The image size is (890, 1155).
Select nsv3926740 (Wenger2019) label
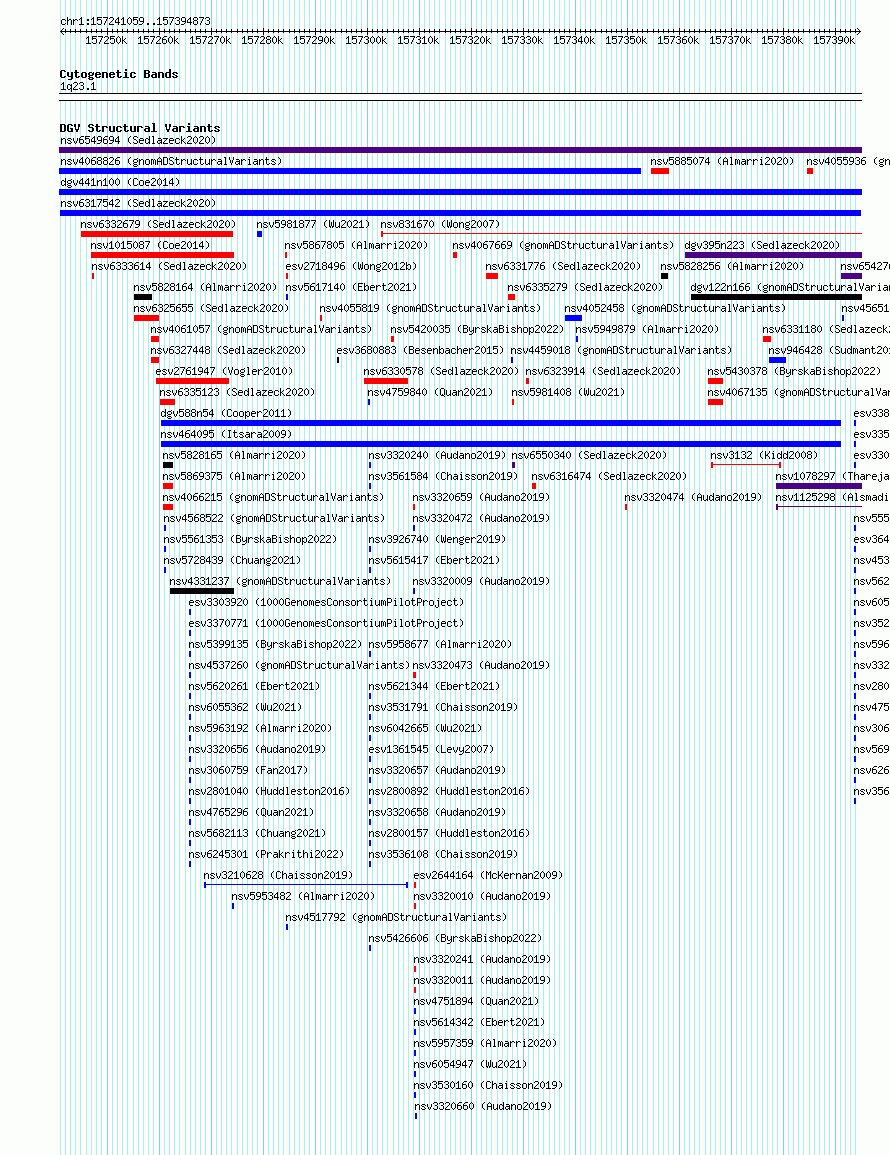pos(437,539)
